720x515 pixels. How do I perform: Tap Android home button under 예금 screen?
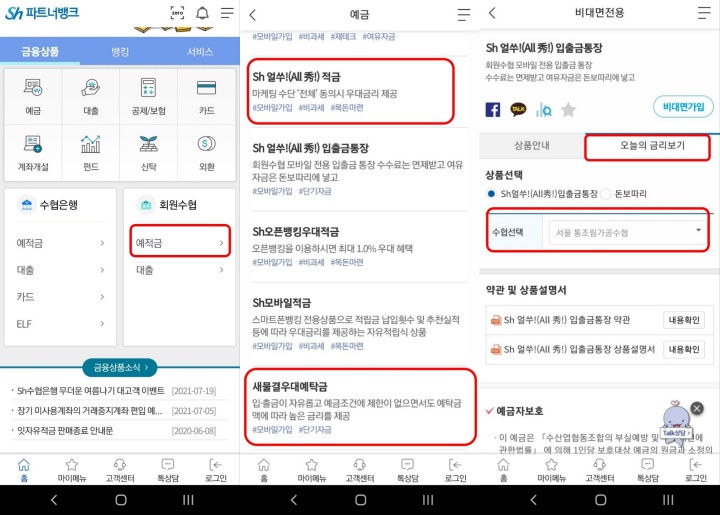[x=360, y=500]
